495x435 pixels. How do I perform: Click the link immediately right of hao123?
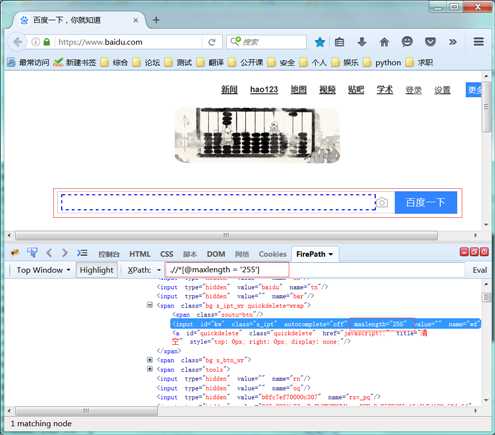tap(298, 89)
